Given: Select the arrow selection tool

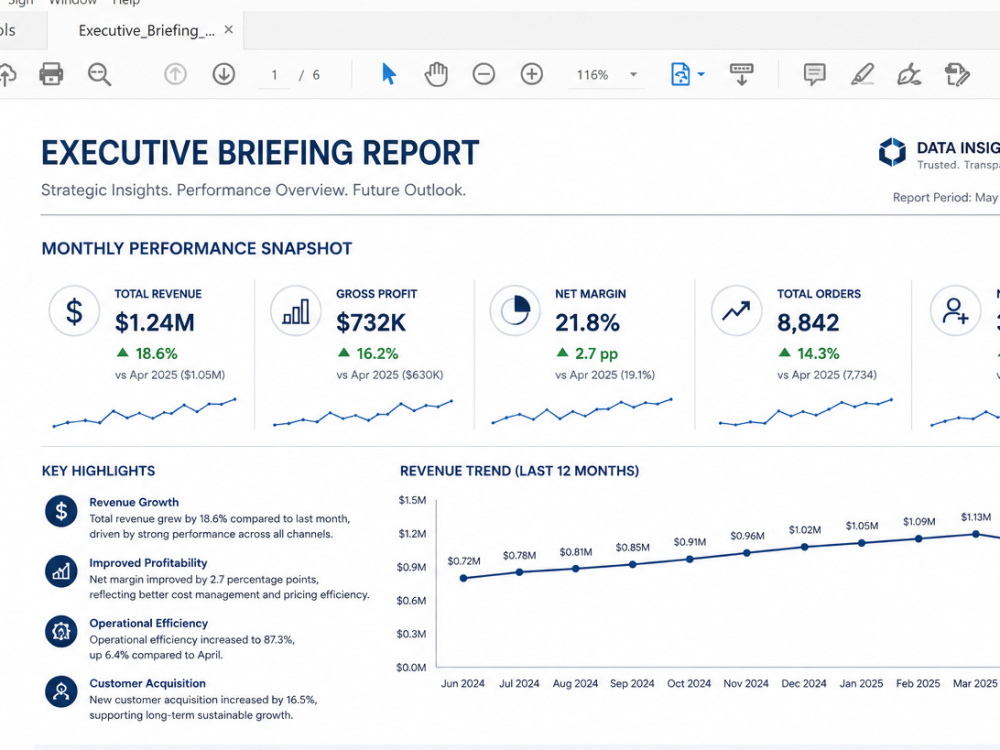Looking at the screenshot, I should (388, 74).
